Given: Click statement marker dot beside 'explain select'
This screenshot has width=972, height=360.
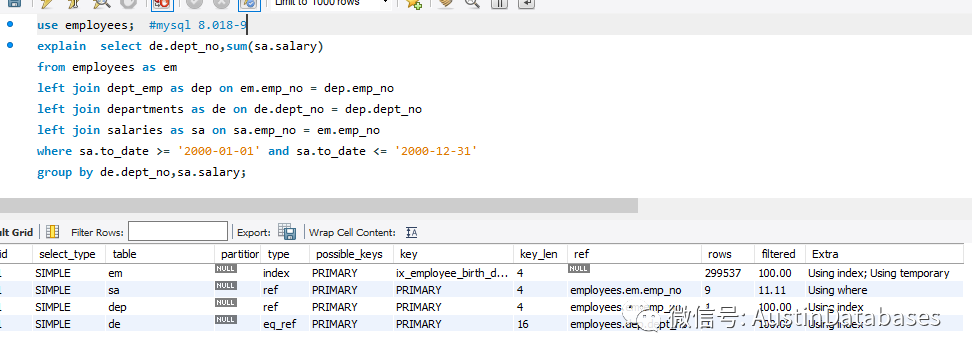Looking at the screenshot, I should (x=10, y=46).
